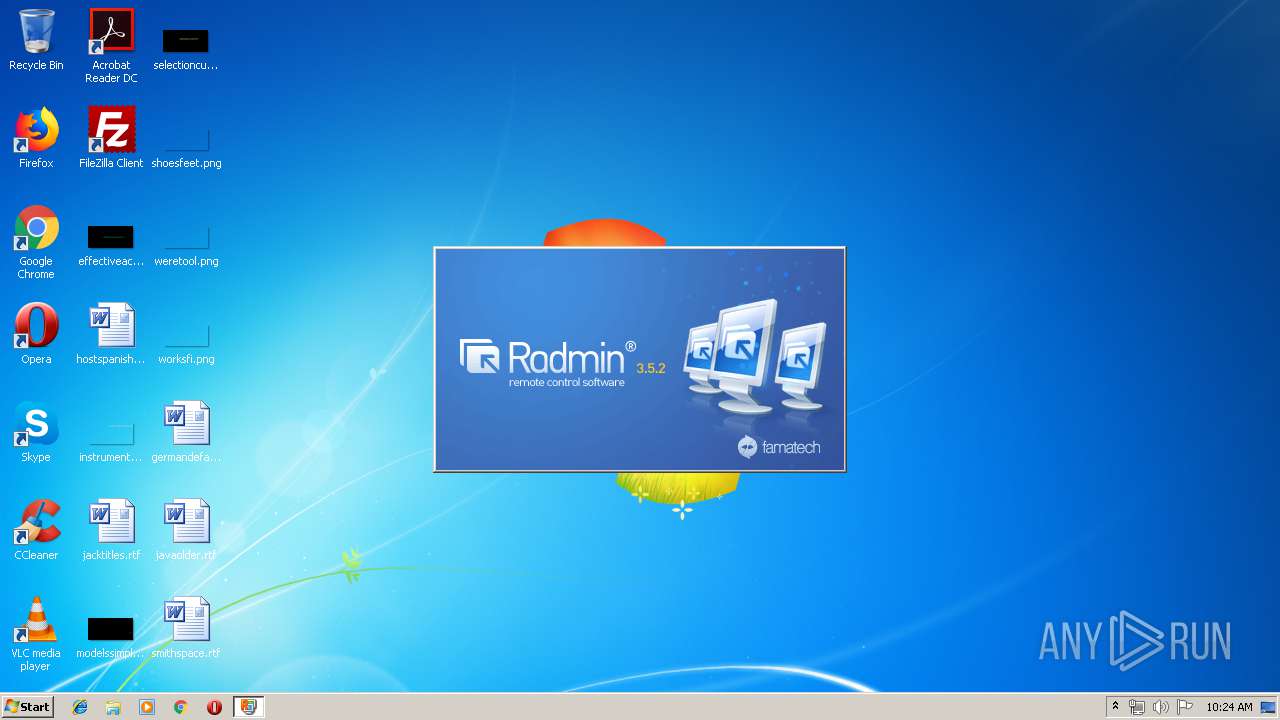
Task: Click the CCleaner desktop shortcut
Action: (36, 530)
